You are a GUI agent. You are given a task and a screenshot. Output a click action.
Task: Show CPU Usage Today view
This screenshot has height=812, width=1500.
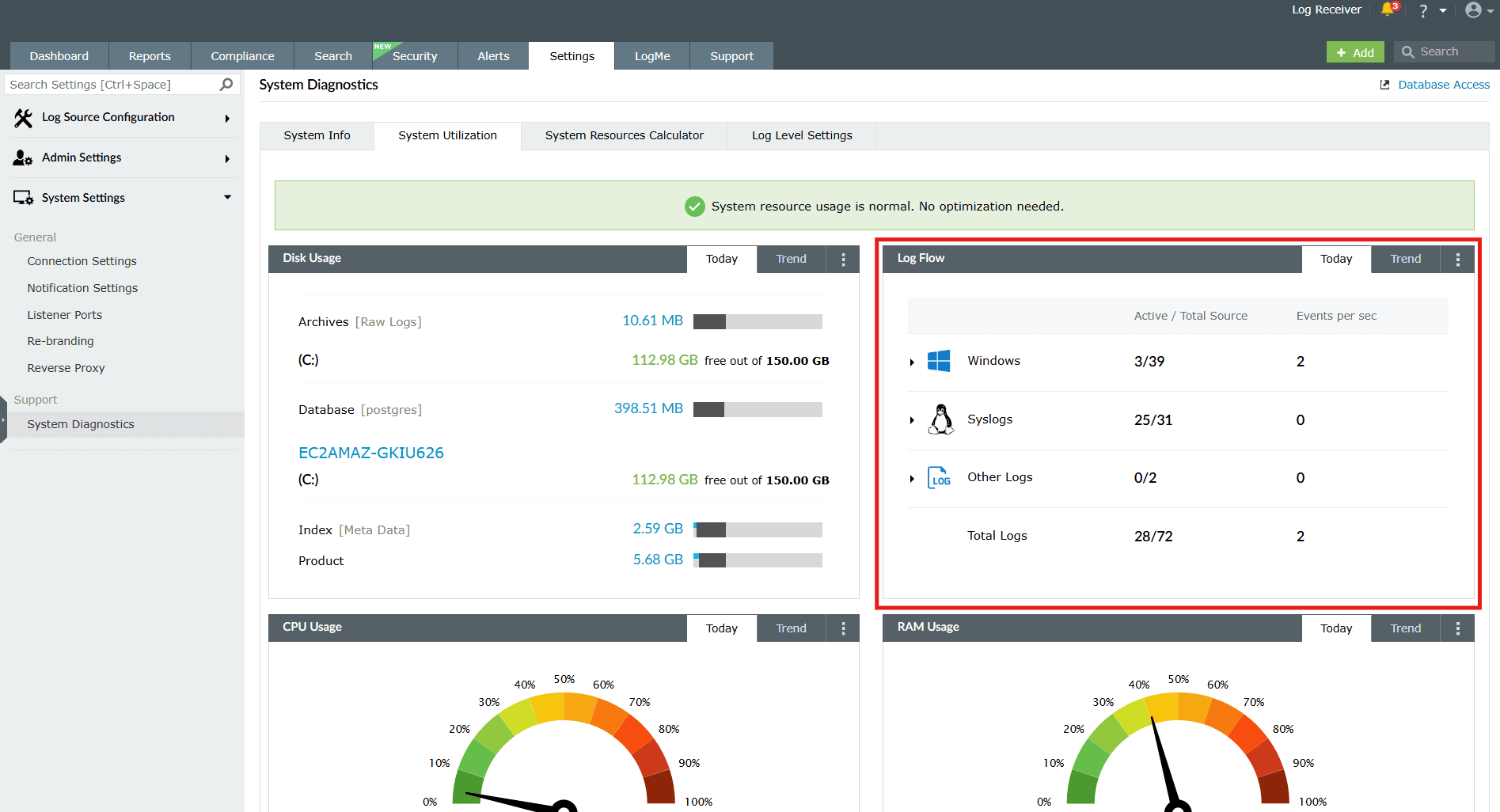click(x=721, y=628)
